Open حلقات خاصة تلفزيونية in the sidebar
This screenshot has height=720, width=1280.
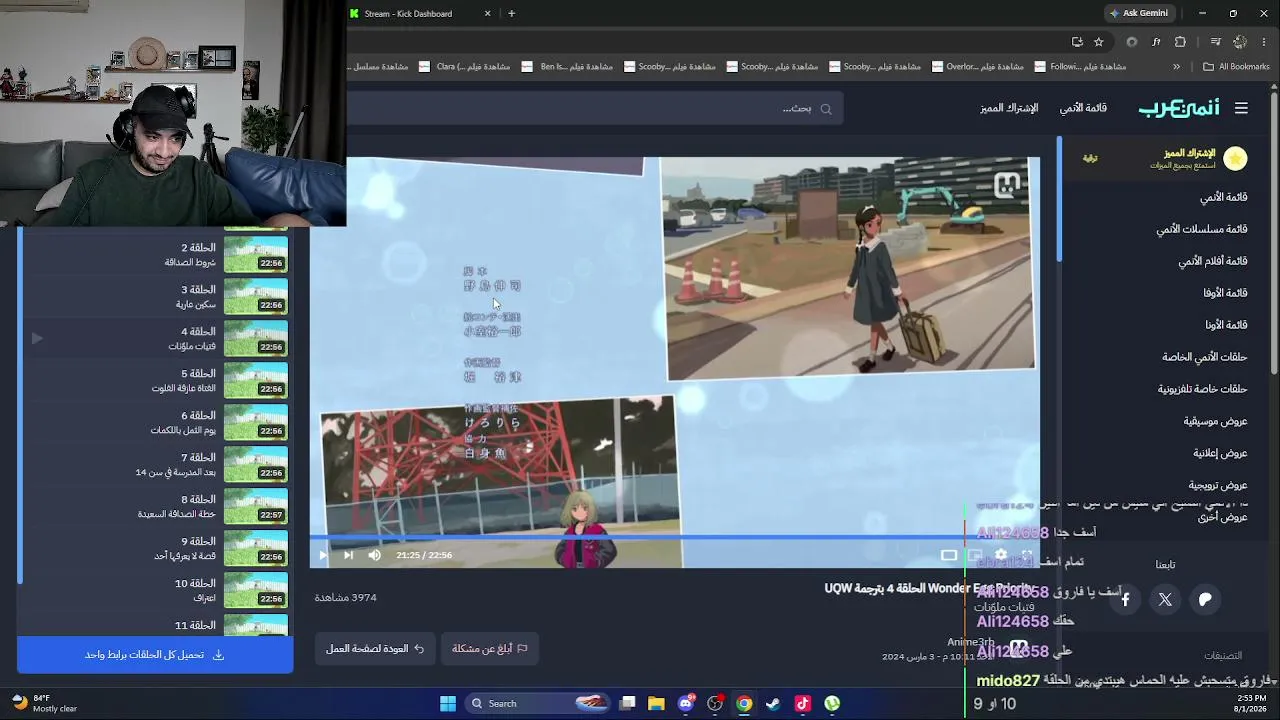1203,389
